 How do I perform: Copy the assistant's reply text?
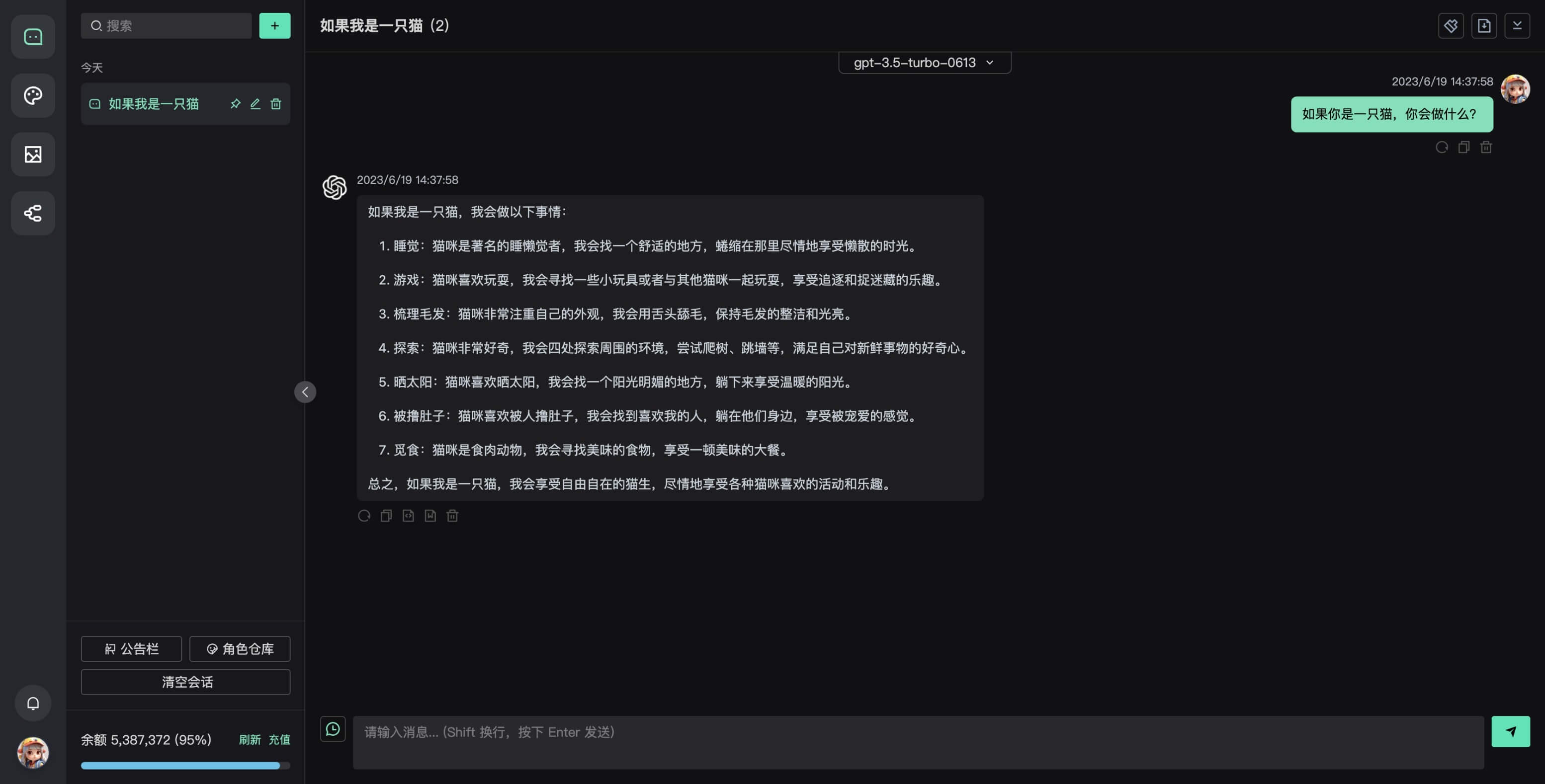point(386,516)
